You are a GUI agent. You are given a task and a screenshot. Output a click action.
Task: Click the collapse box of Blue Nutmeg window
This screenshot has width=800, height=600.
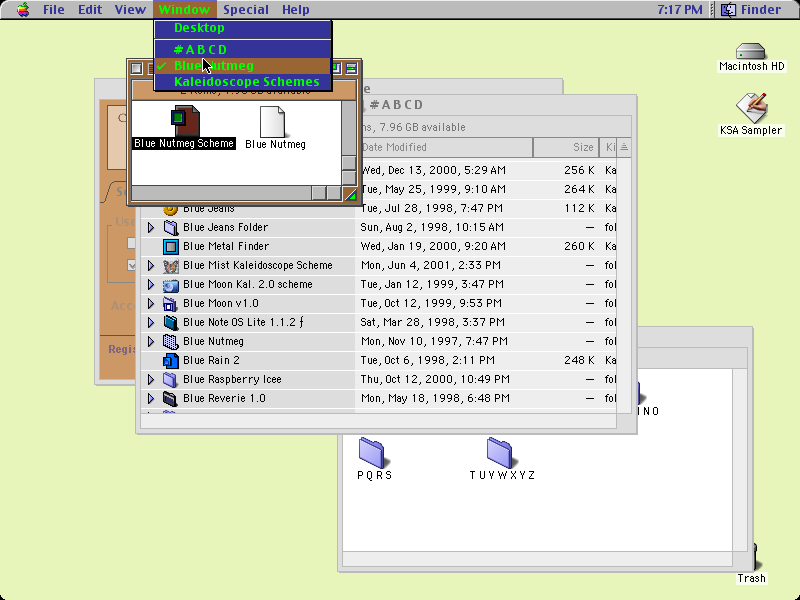pyautogui.click(x=351, y=68)
